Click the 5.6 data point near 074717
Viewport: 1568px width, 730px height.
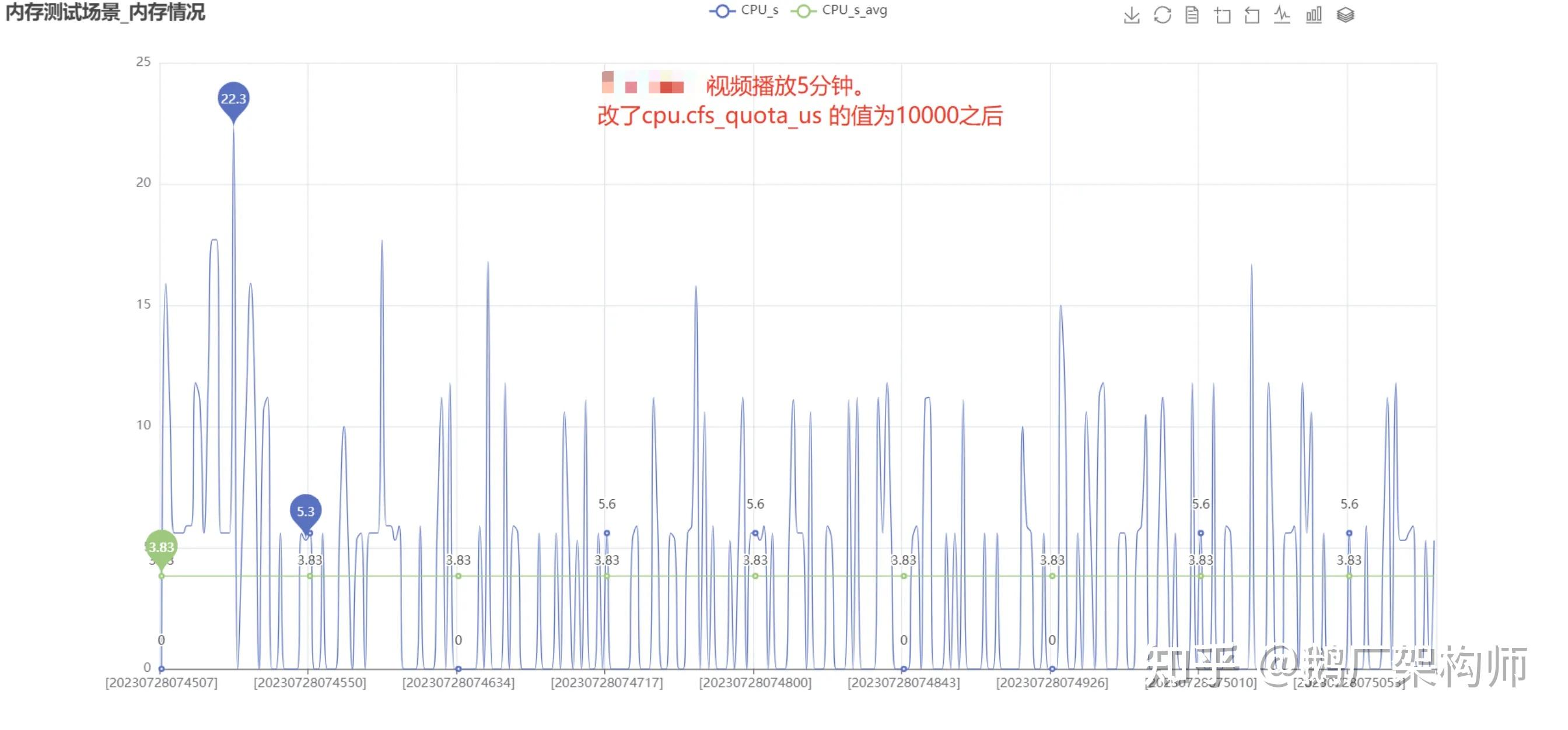tap(606, 533)
